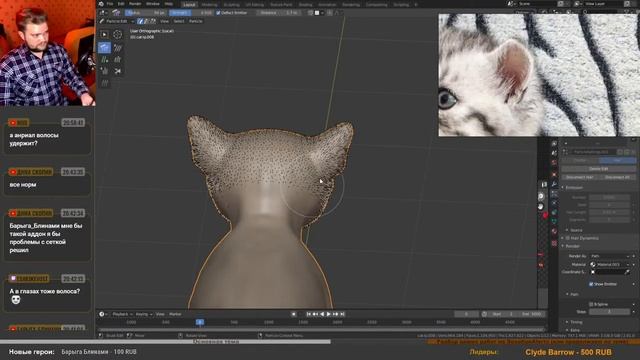Open the Blender logo menu
Image resolution: width=640 pixels, height=360 pixels.
tap(101, 4)
